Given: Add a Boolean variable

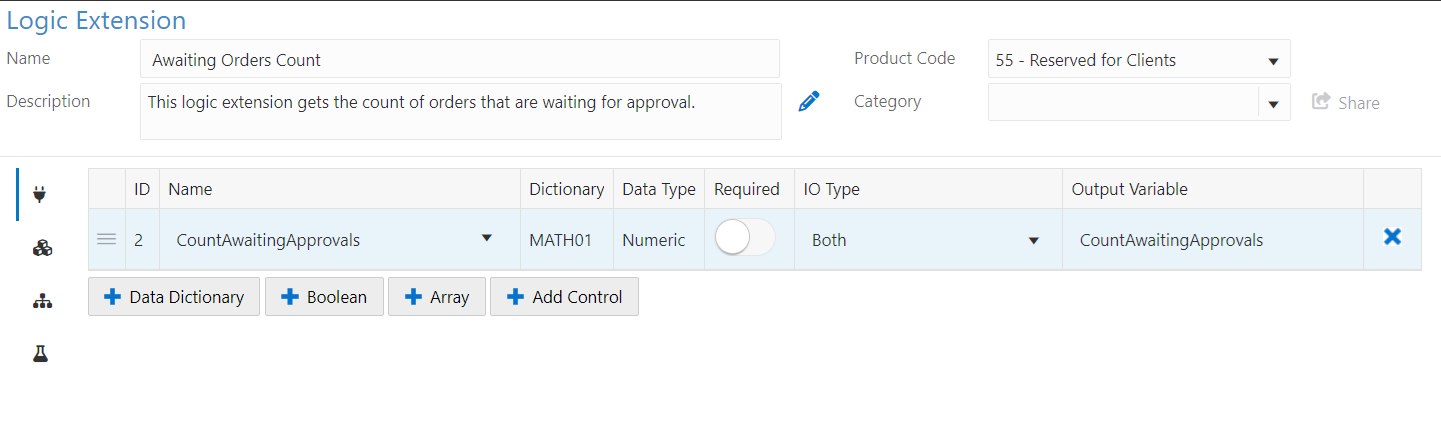Looking at the screenshot, I should [324, 297].
